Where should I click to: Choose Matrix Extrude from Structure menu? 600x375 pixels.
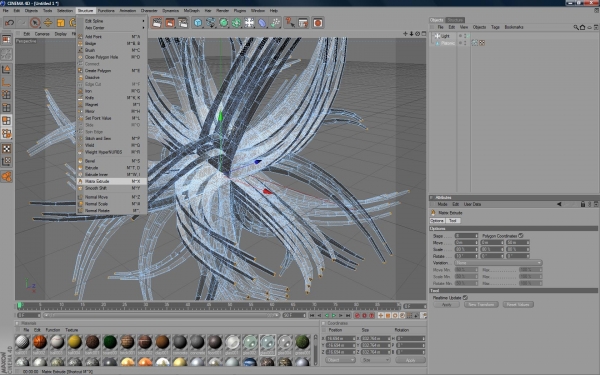[x=111, y=181]
